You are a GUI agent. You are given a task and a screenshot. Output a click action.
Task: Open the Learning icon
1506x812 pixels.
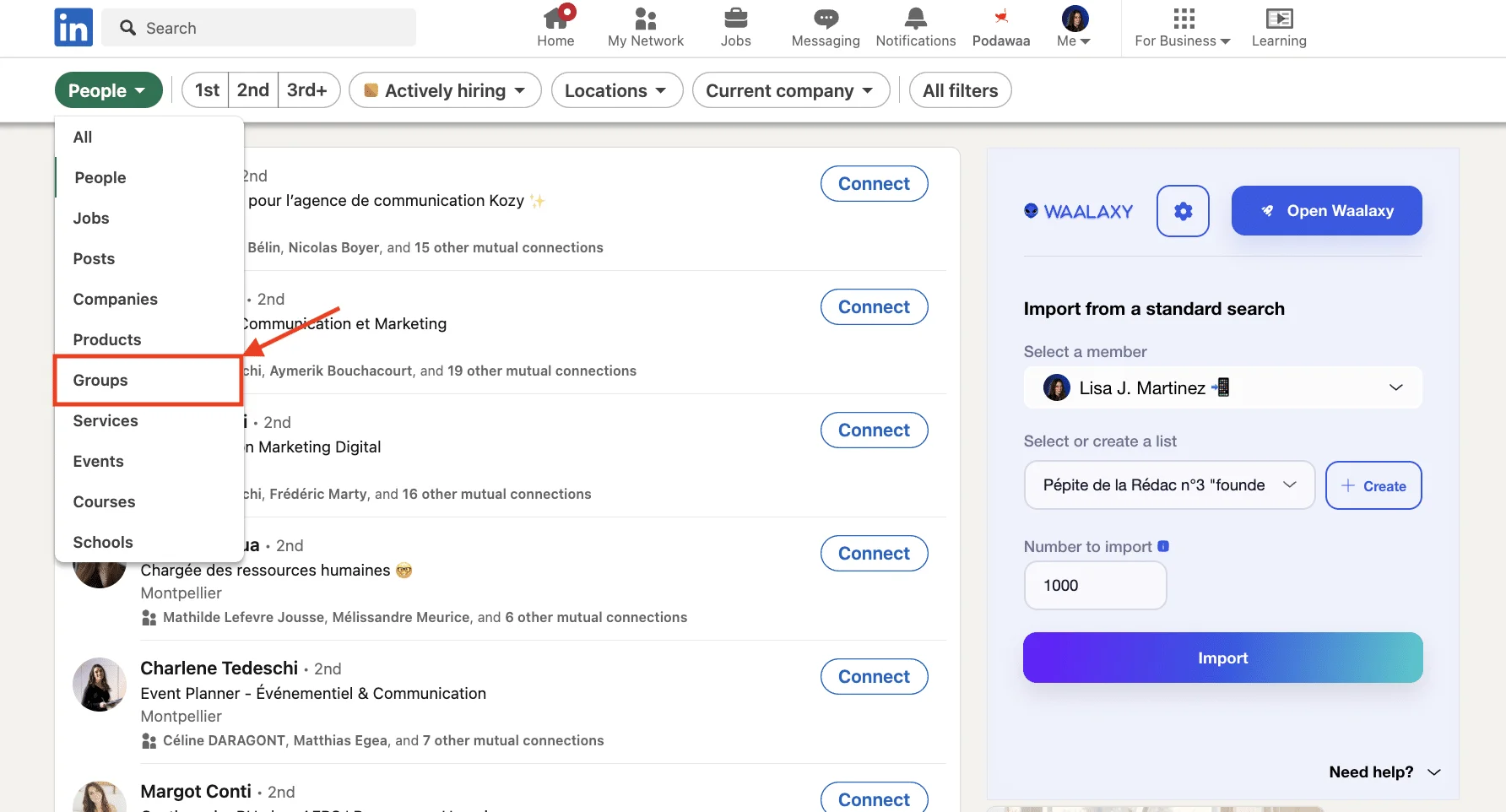click(1279, 18)
